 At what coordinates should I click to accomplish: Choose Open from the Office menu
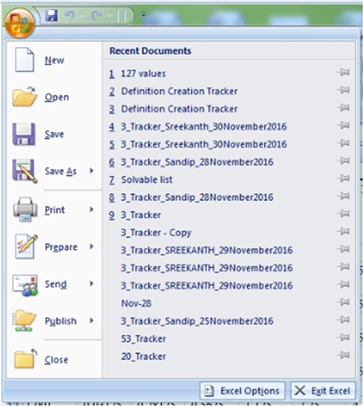click(x=57, y=97)
